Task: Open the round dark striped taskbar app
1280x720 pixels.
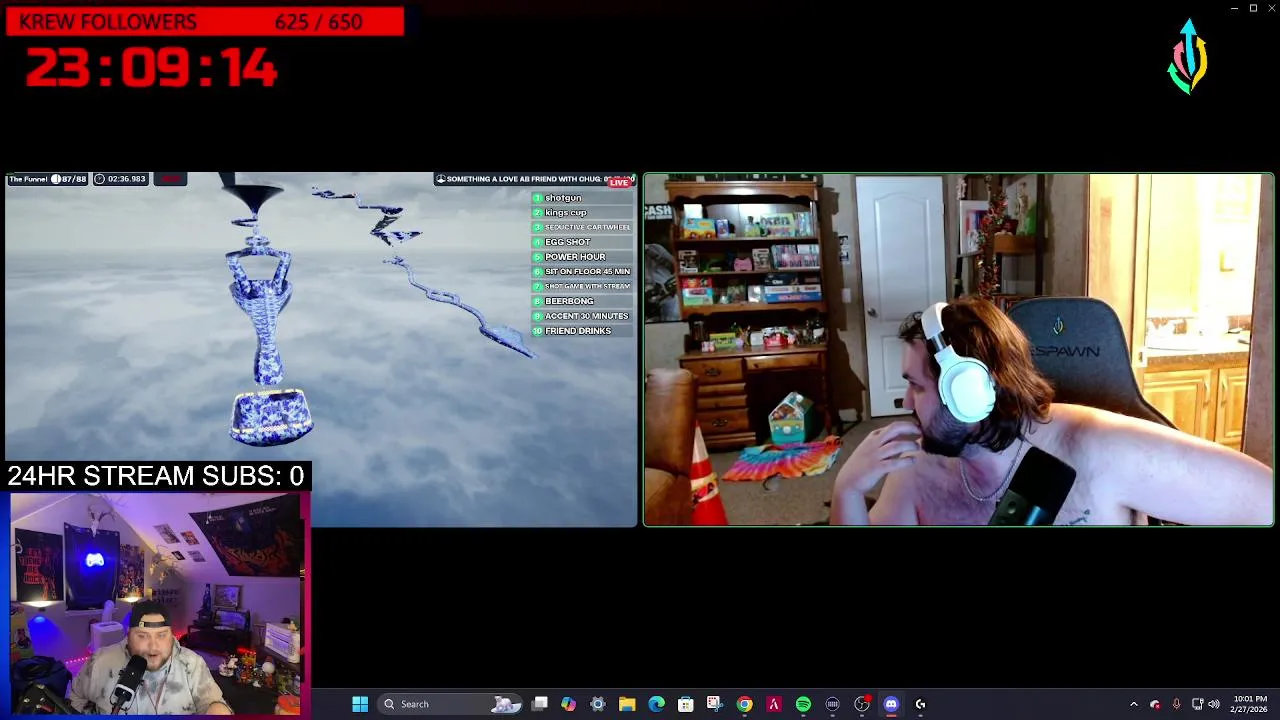Action: pyautogui.click(x=832, y=704)
